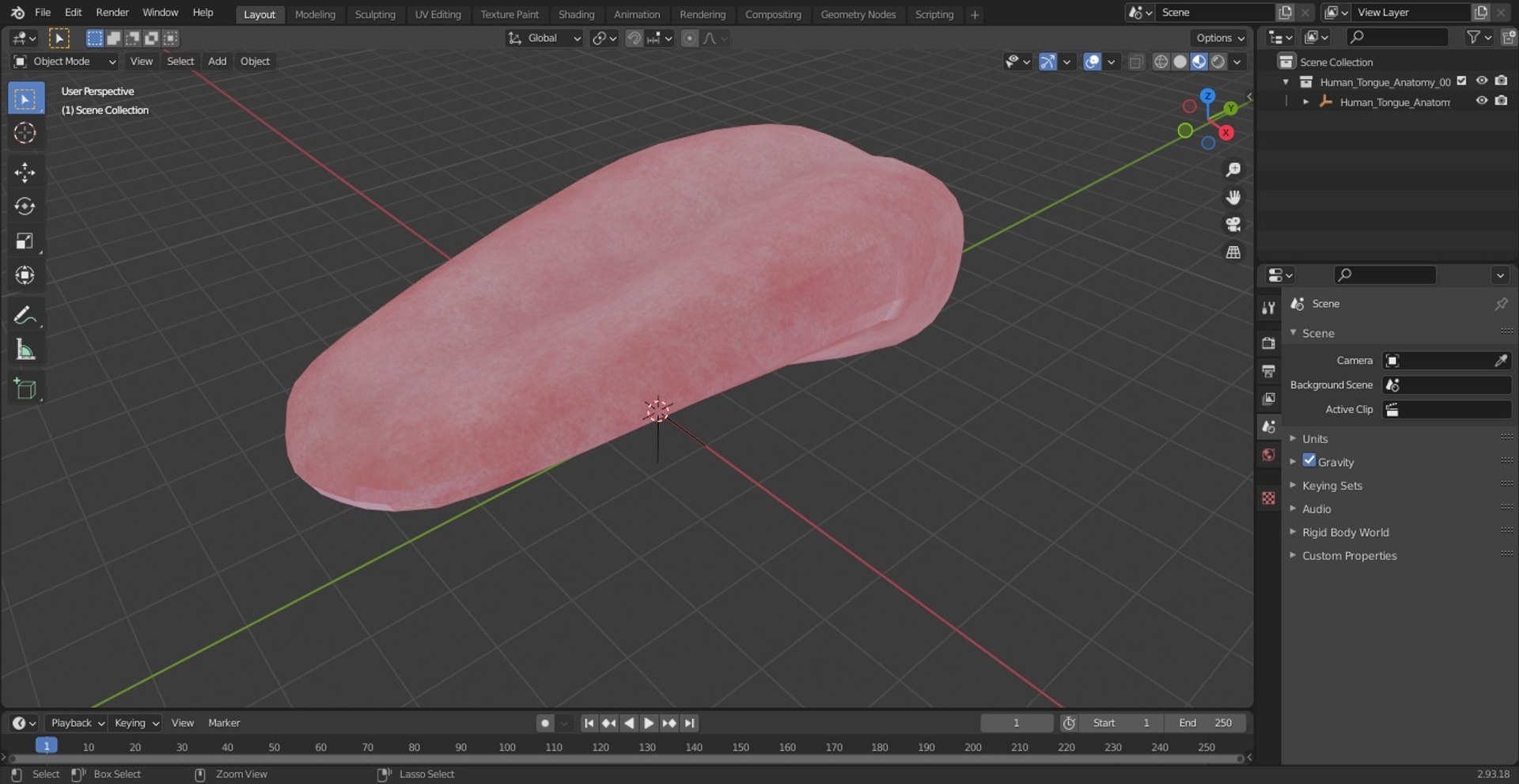Open the File menu
1519x784 pixels.
click(43, 13)
